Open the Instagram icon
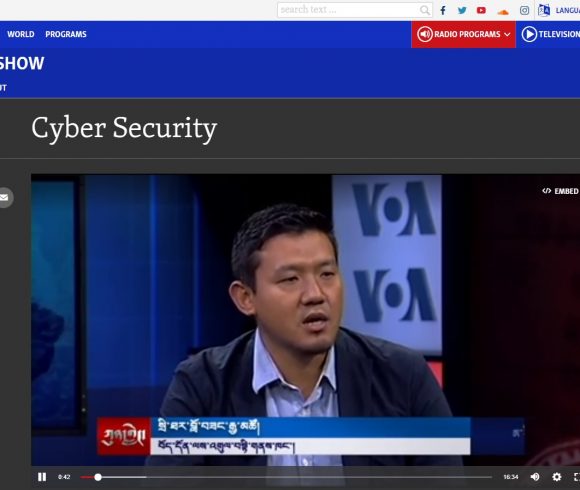 [x=524, y=10]
